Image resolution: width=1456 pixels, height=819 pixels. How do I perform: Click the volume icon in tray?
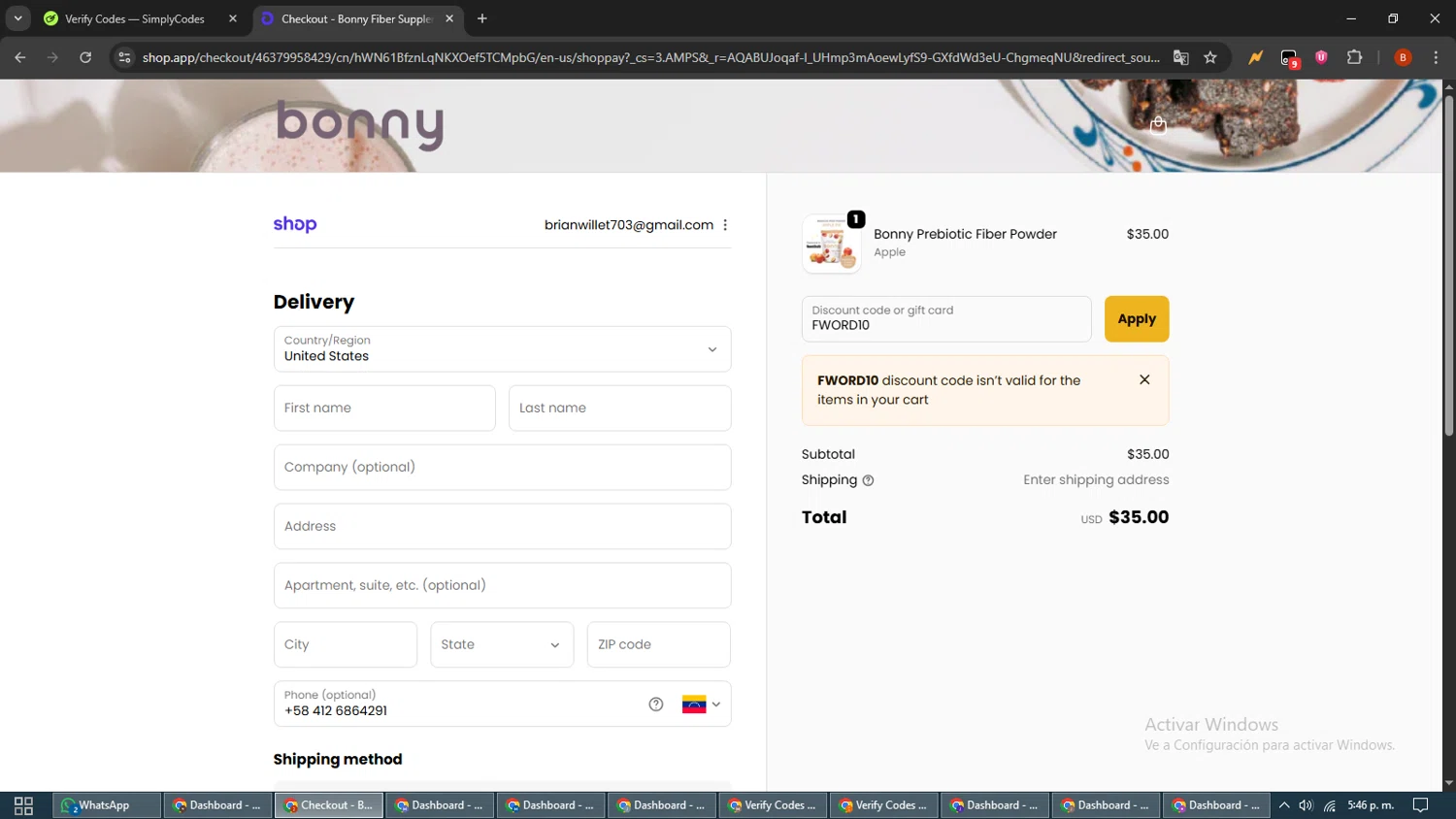tap(1307, 805)
